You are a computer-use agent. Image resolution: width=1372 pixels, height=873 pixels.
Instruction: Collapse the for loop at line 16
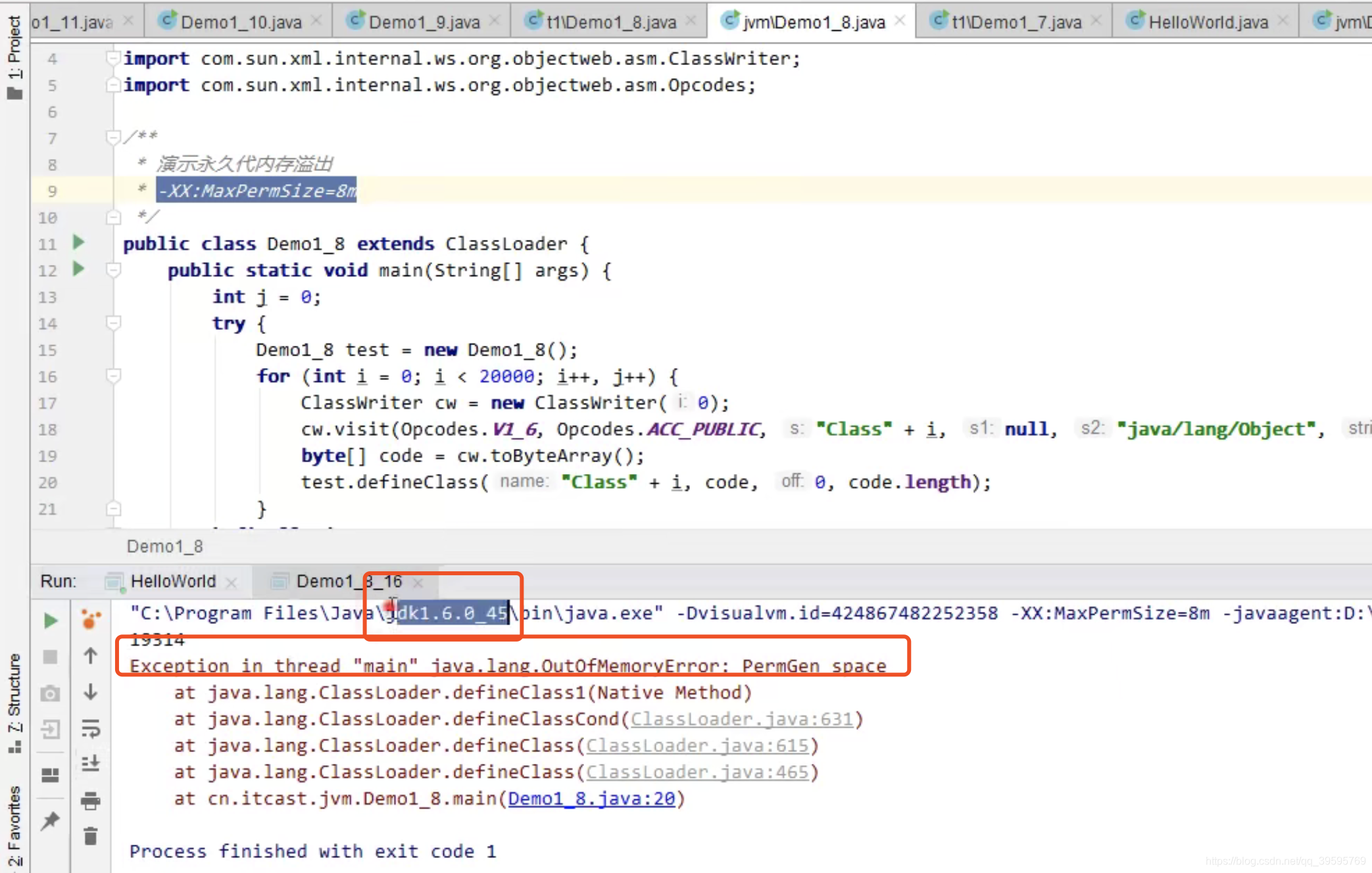(x=113, y=375)
